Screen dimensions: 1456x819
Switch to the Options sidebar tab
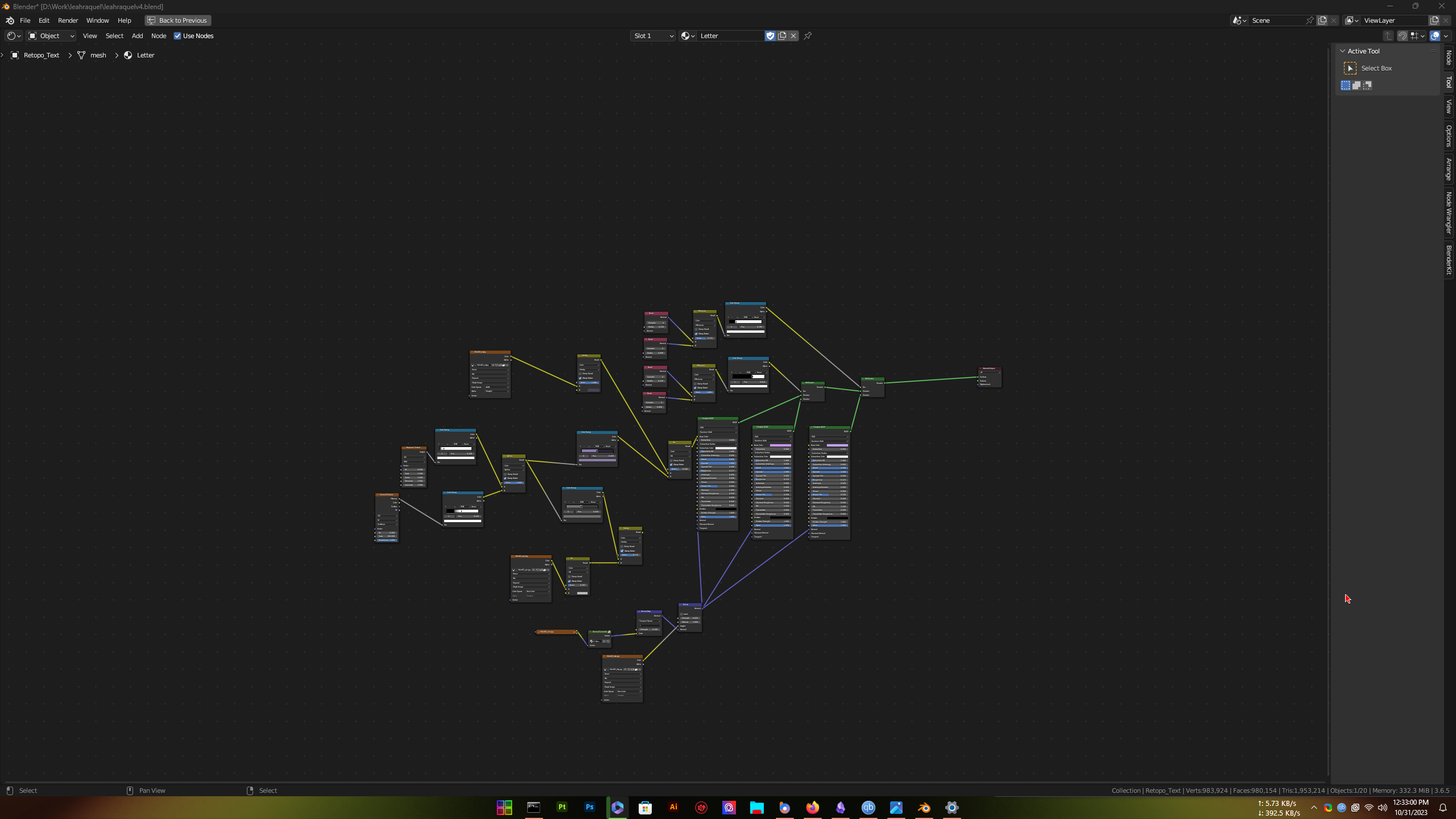point(1449,136)
